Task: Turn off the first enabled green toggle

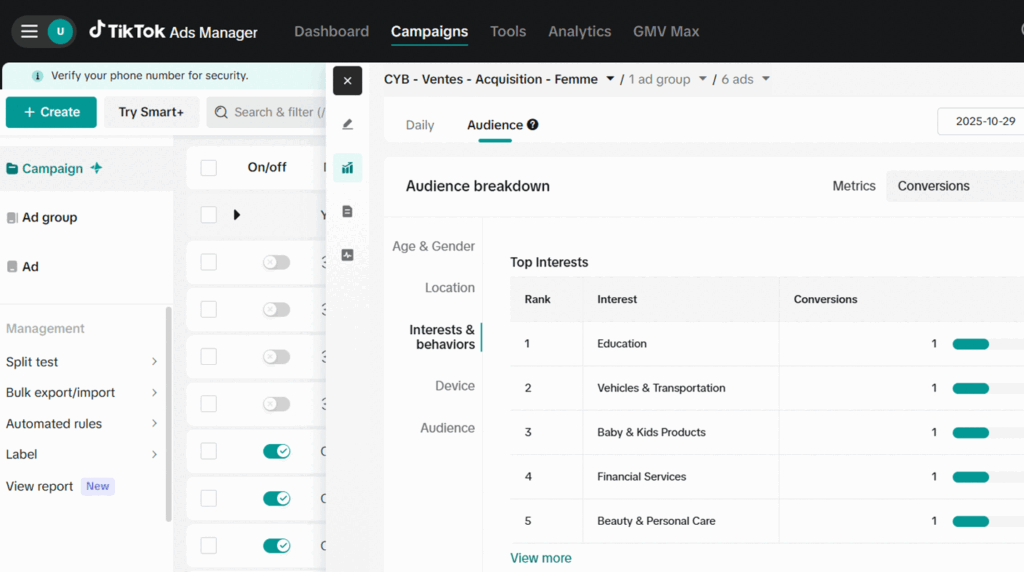Action: 276,452
